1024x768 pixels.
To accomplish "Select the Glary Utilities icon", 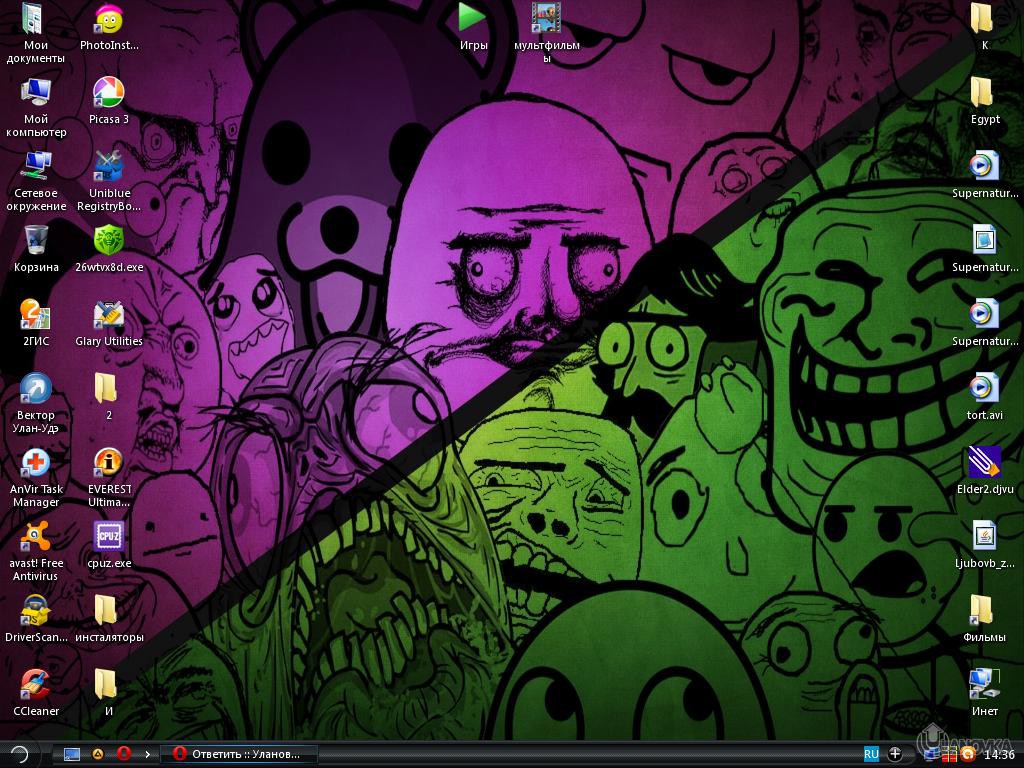I will tap(108, 316).
